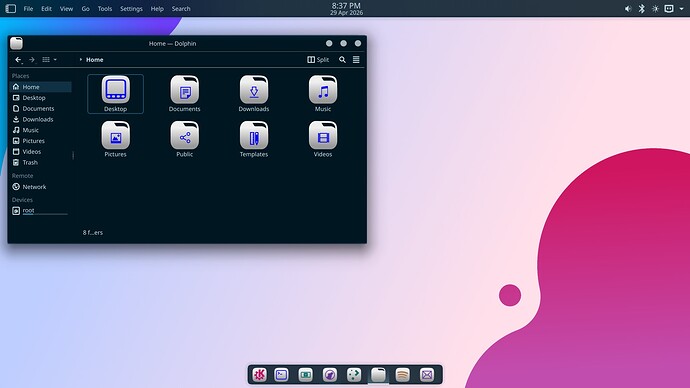The image size is (690, 388).
Task: Launch the mail envelope app in dock
Action: [x=426, y=375]
